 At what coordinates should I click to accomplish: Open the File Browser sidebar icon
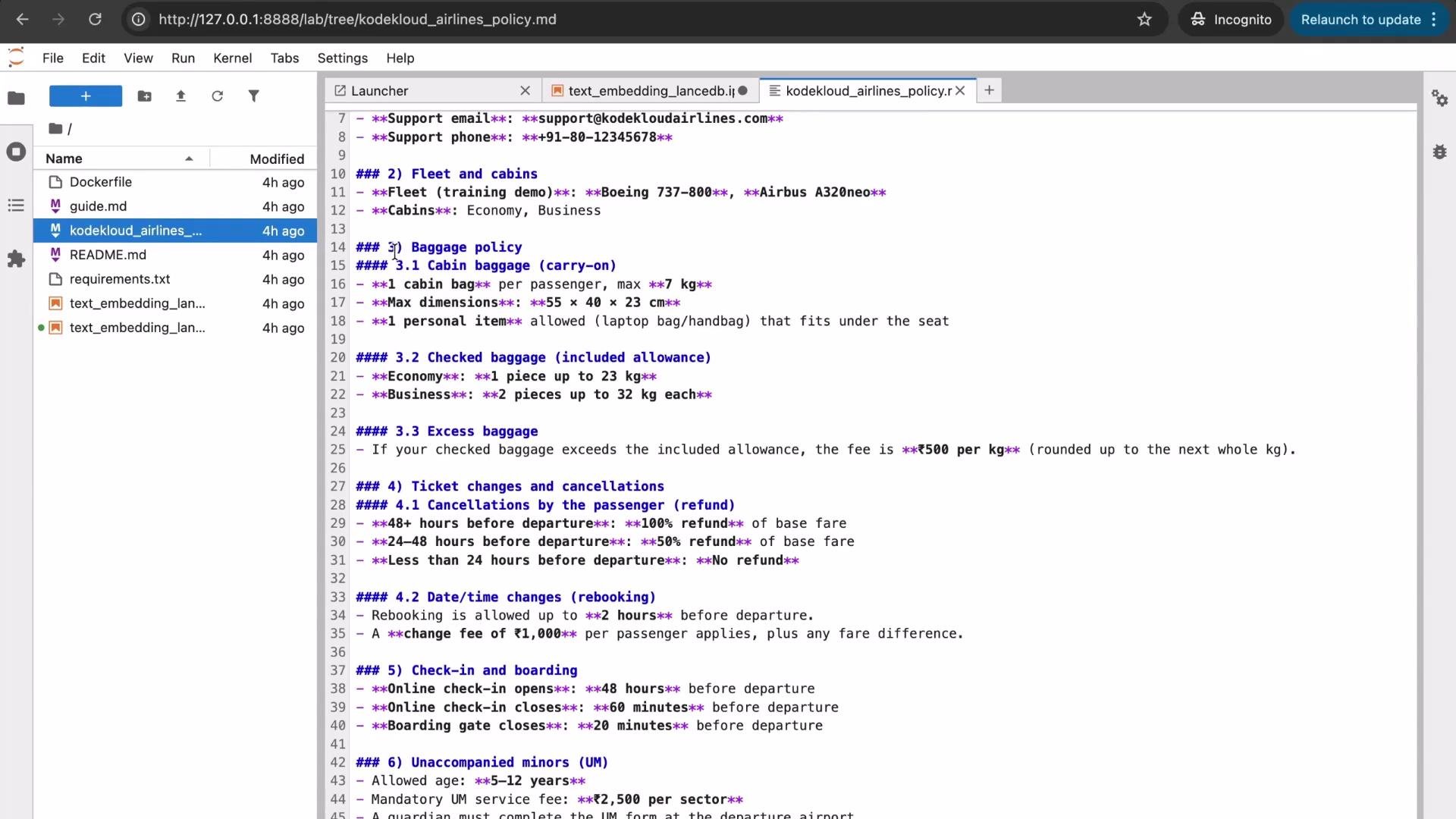point(16,98)
